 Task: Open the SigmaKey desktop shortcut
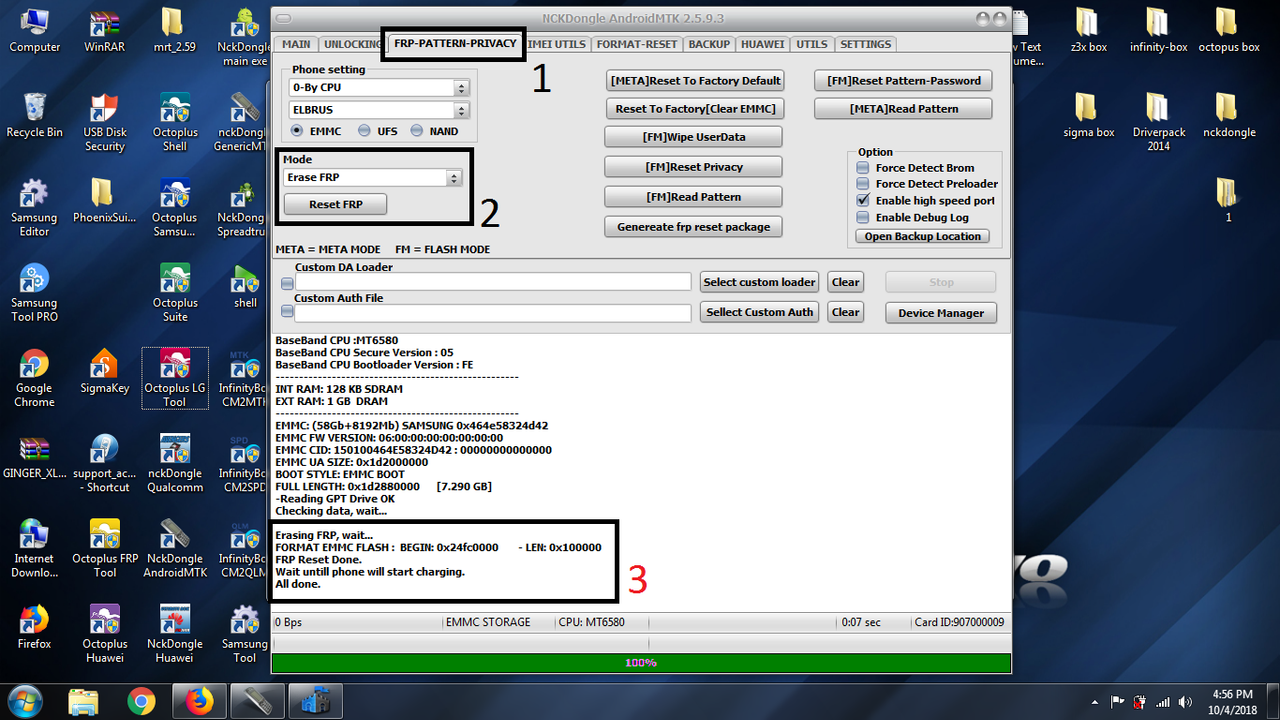(104, 371)
